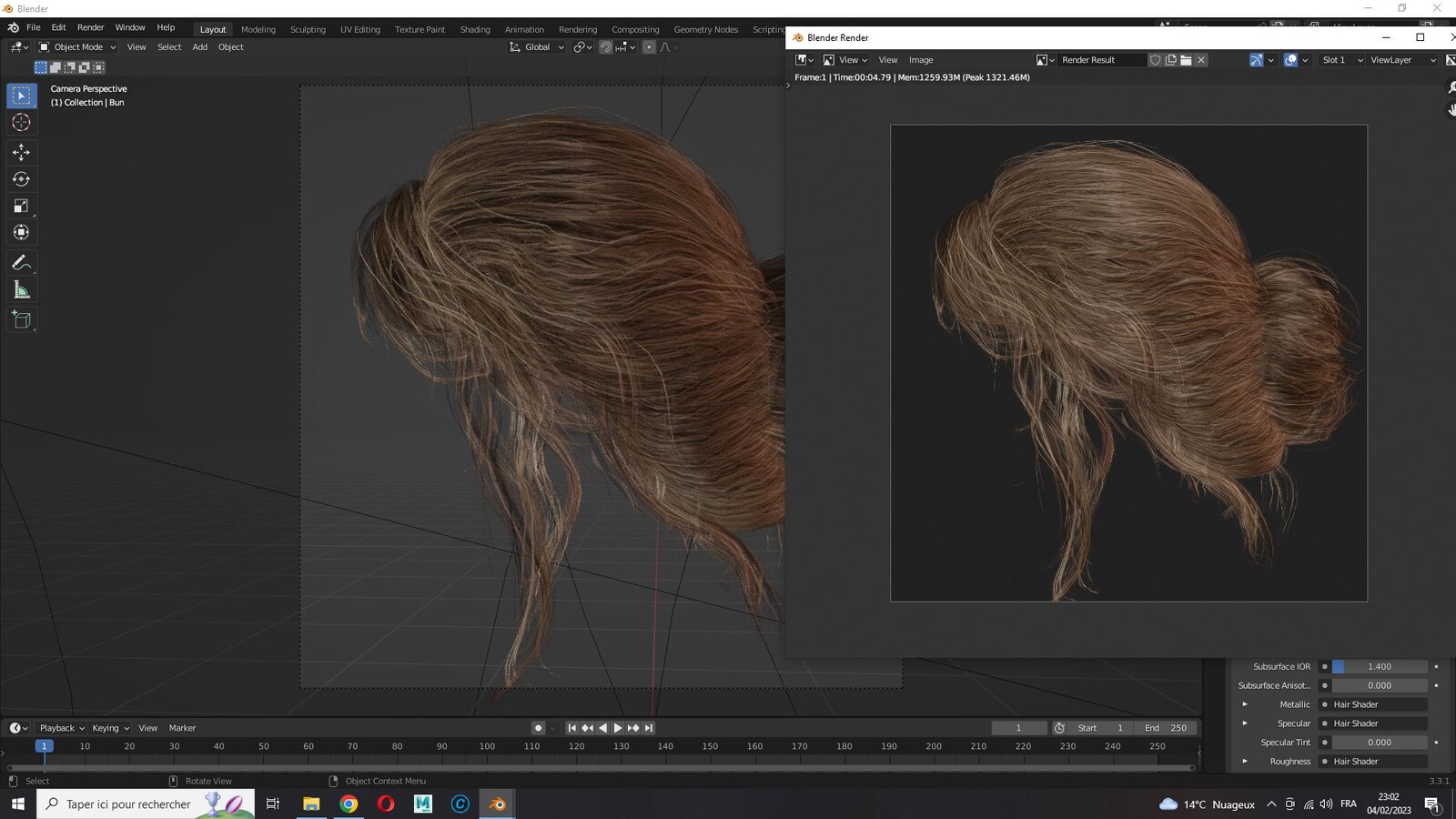Play the animation forward
The width and height of the screenshot is (1456, 819).
(x=618, y=728)
